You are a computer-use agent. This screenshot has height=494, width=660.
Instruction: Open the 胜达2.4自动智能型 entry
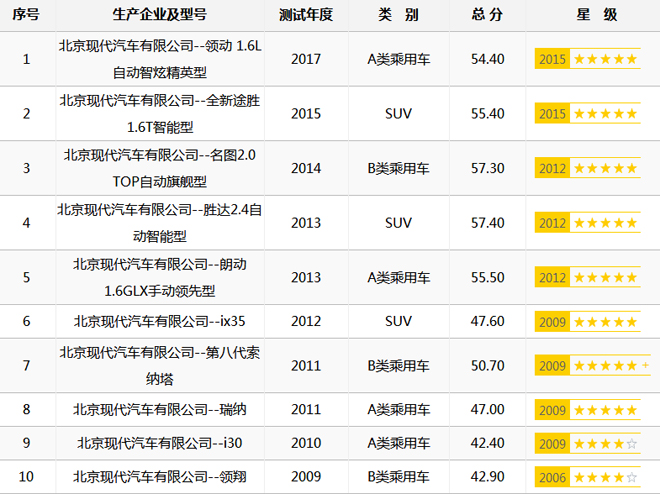tap(160, 223)
